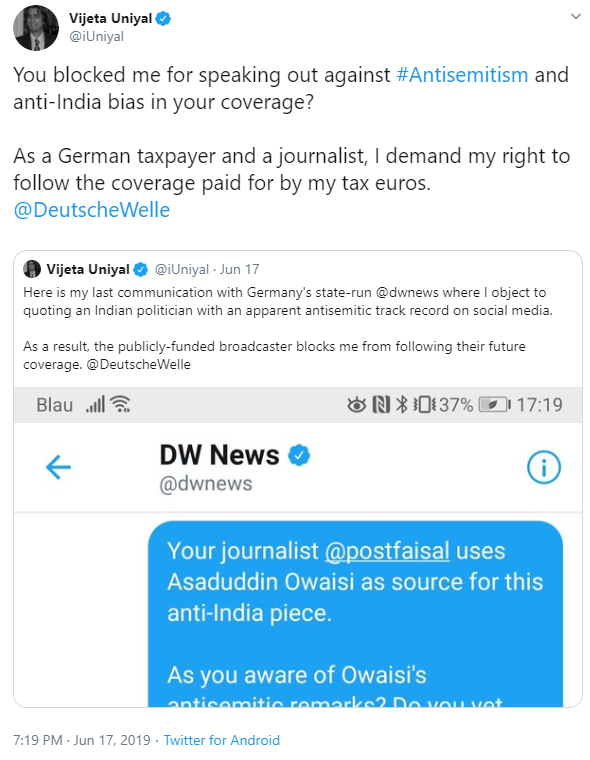
Task: Click the small avatar in the quoted tweet
Action: pyautogui.click(x=32, y=269)
